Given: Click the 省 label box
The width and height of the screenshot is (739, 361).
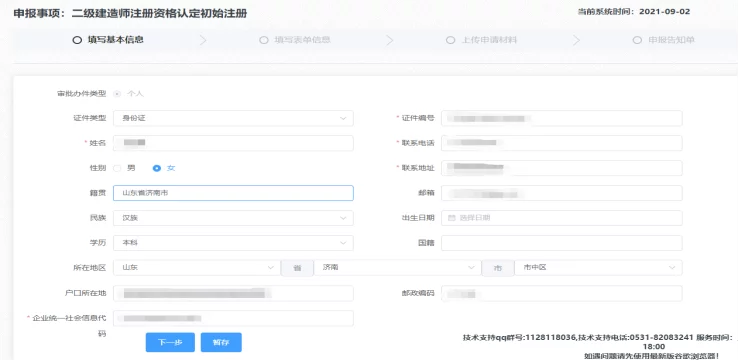Looking at the screenshot, I should 297,268.
